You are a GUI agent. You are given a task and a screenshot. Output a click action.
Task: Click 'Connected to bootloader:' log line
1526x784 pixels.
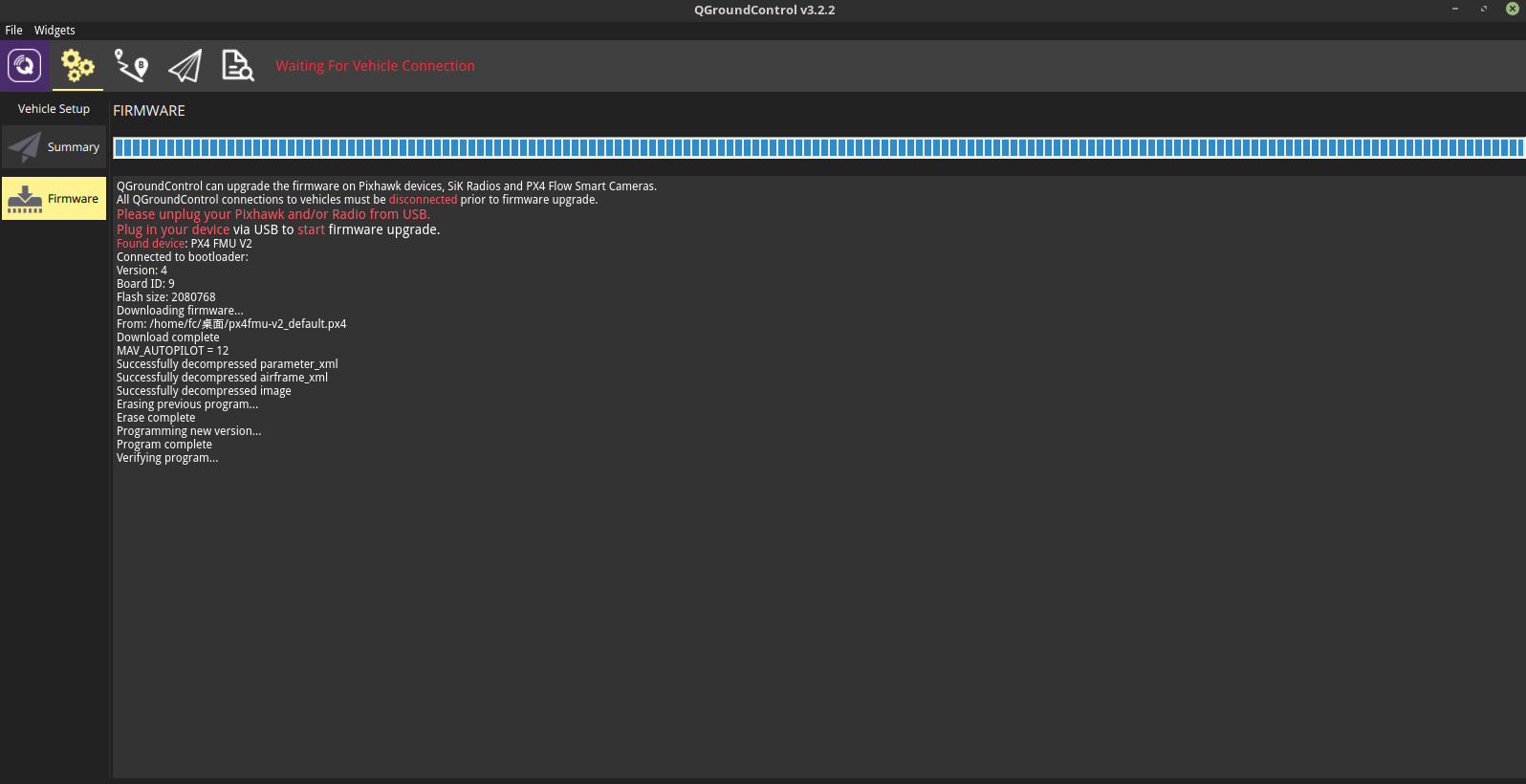(183, 257)
